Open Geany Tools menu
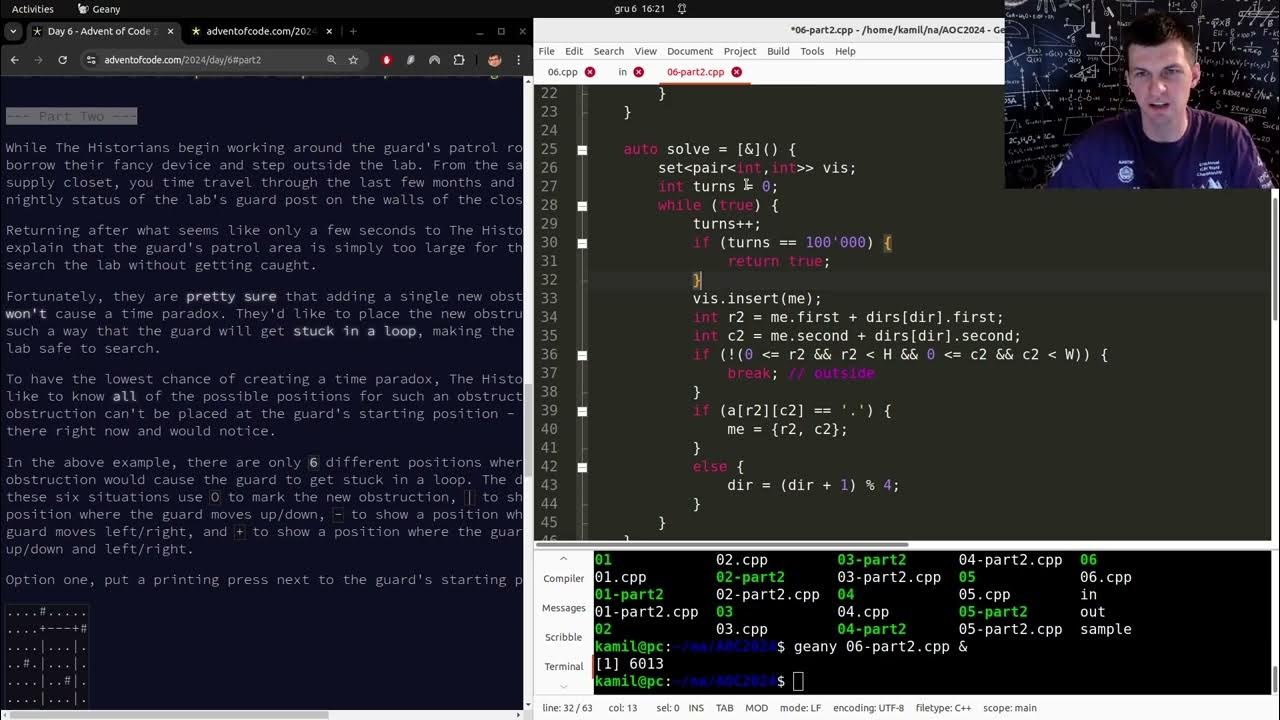The height and width of the screenshot is (720, 1280). point(812,51)
